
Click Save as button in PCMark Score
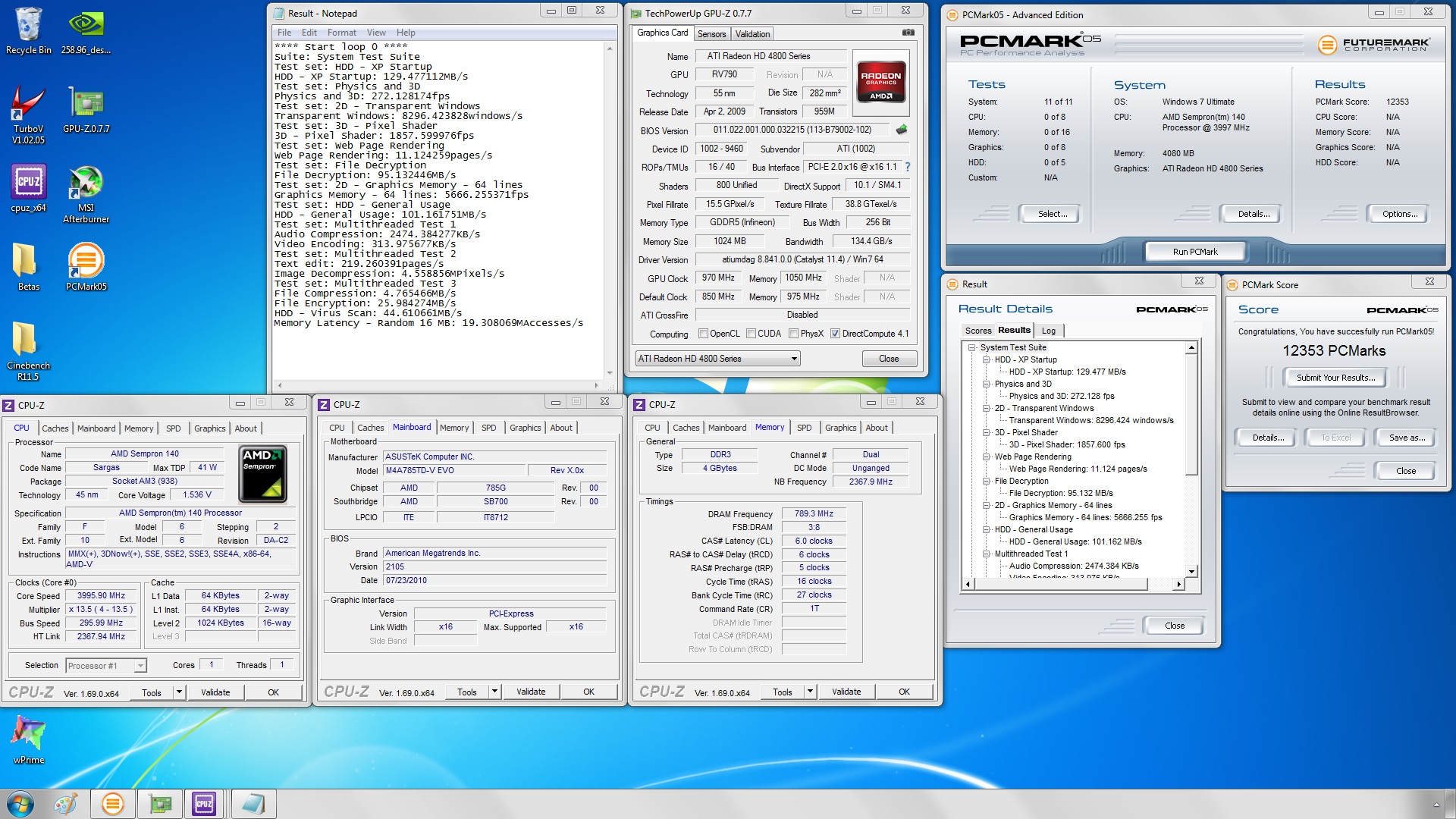pos(1407,438)
